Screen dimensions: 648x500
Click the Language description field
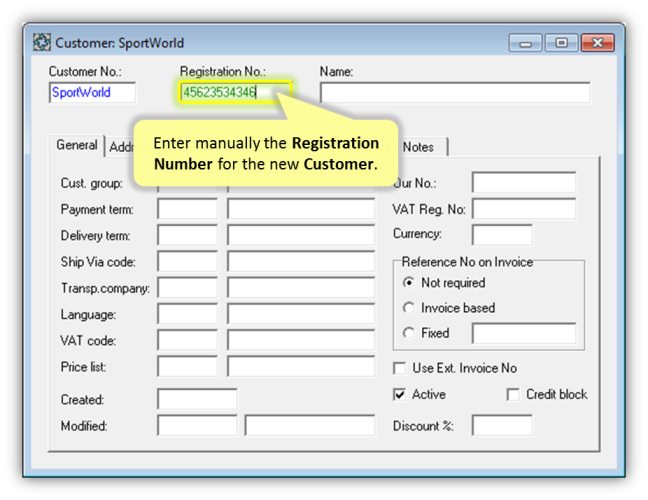pos(301,314)
